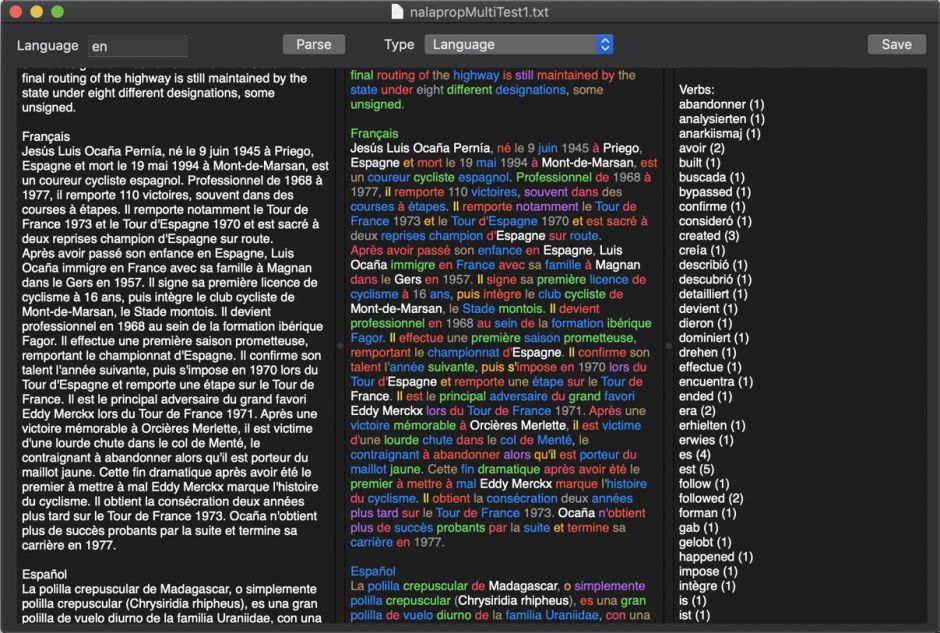Click the green 'Français' heading in middle pane

(374, 133)
